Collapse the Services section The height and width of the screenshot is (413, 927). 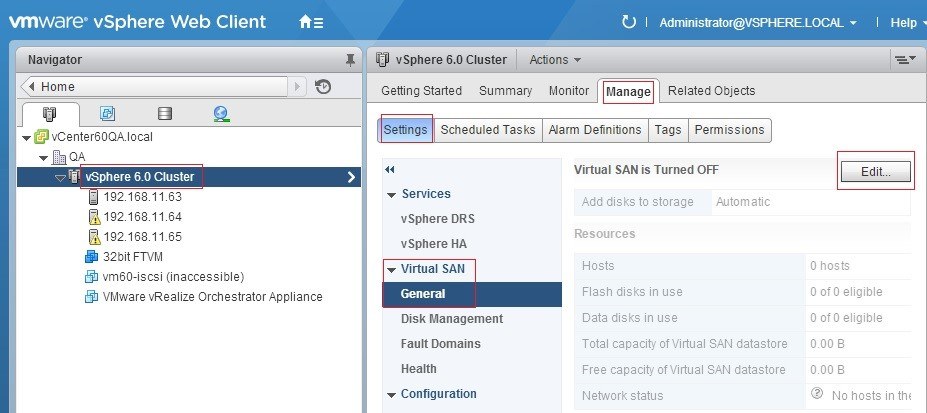coord(391,195)
